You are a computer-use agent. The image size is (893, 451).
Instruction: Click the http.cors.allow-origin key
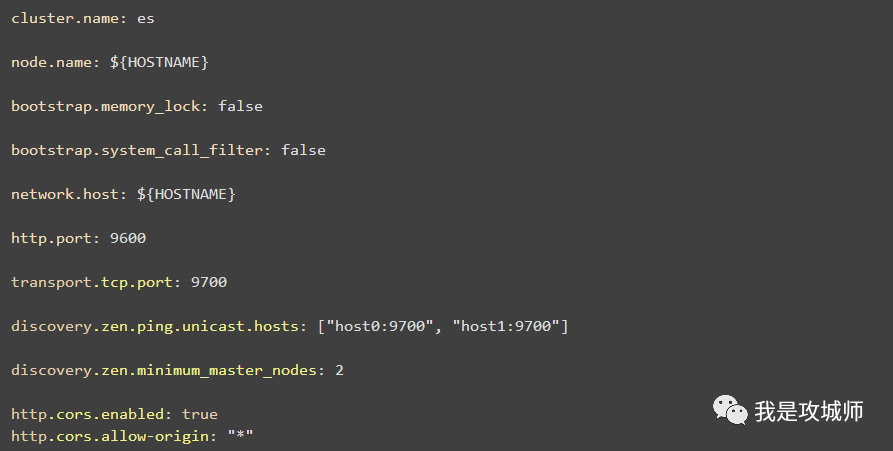(112, 436)
